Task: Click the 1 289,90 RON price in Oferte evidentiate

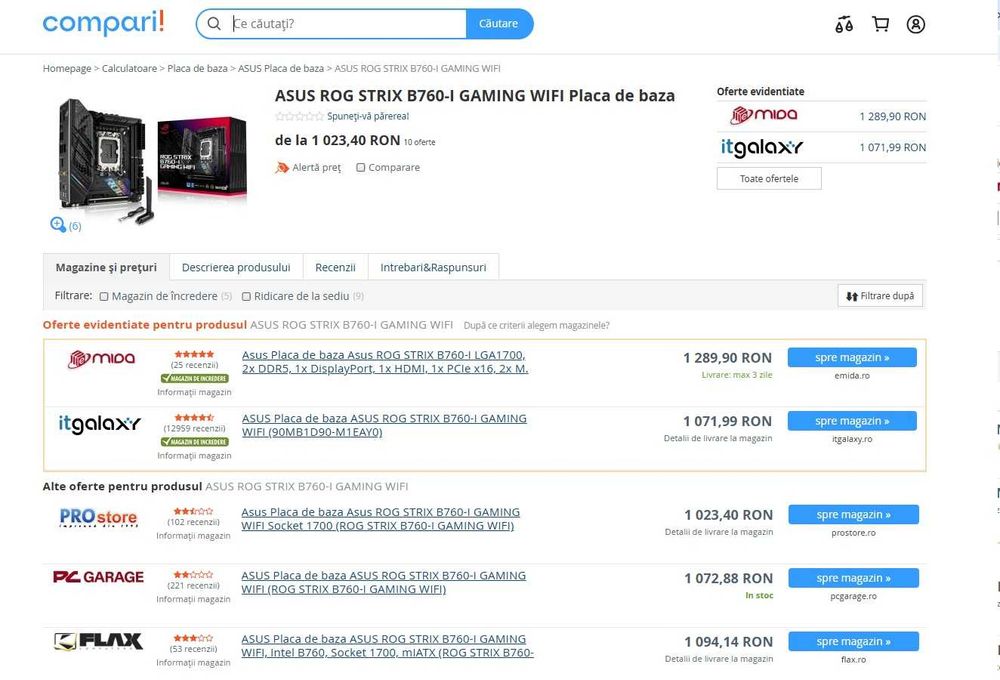Action: [892, 116]
